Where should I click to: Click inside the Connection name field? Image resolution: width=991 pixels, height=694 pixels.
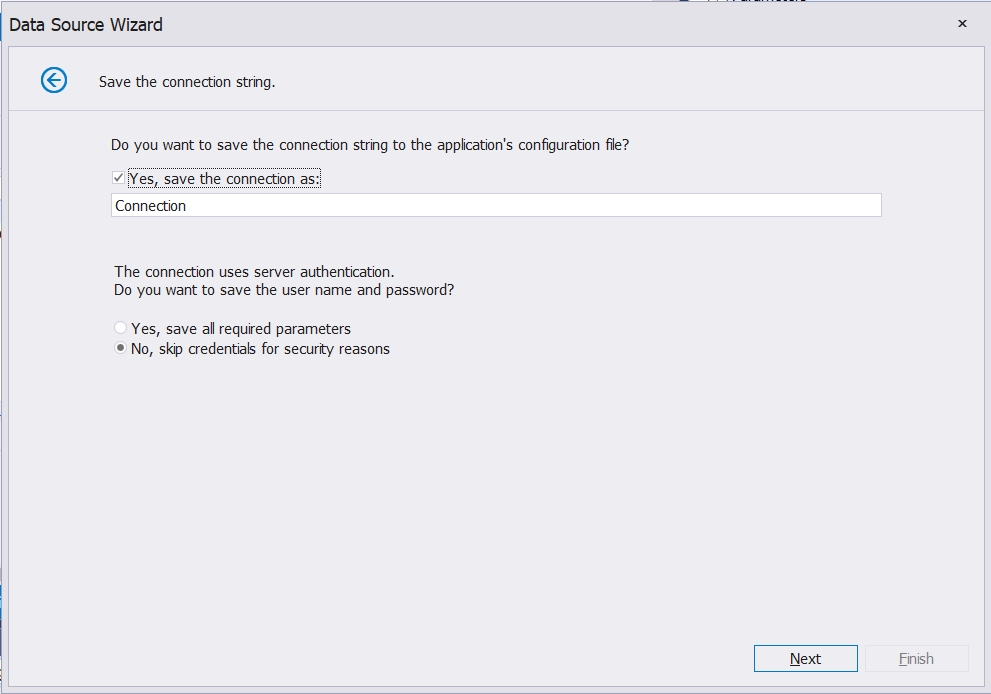pyautogui.click(x=400, y=205)
